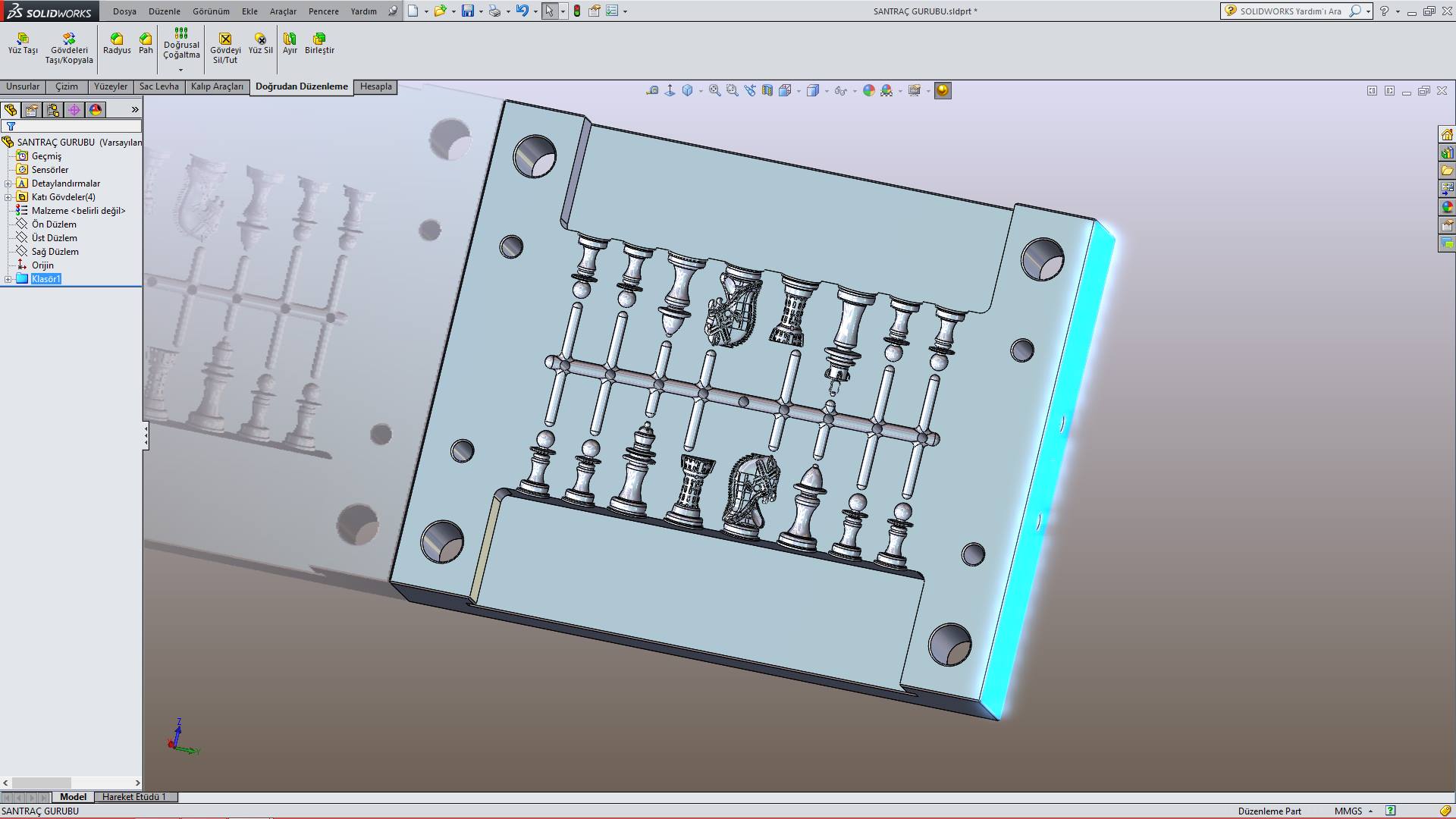
Task: Open dropdown under Doğrusal Çoğaltma
Action: [181, 70]
